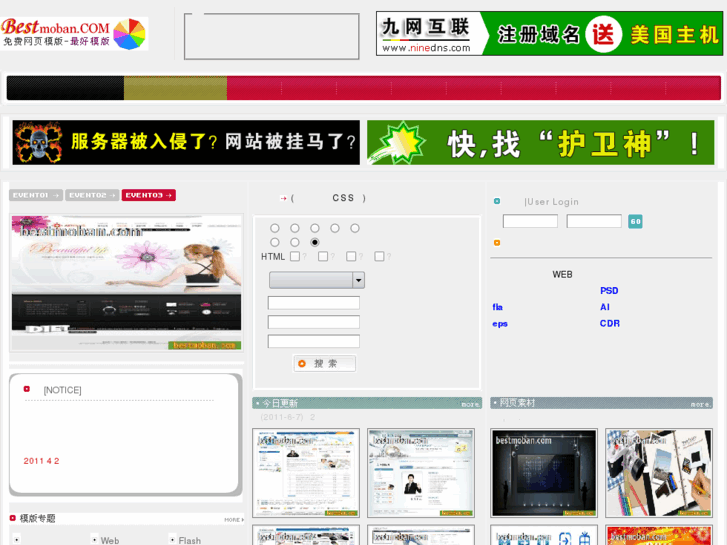Switch to the EVENT02 tab
This screenshot has height=545, width=727.
coord(92,195)
